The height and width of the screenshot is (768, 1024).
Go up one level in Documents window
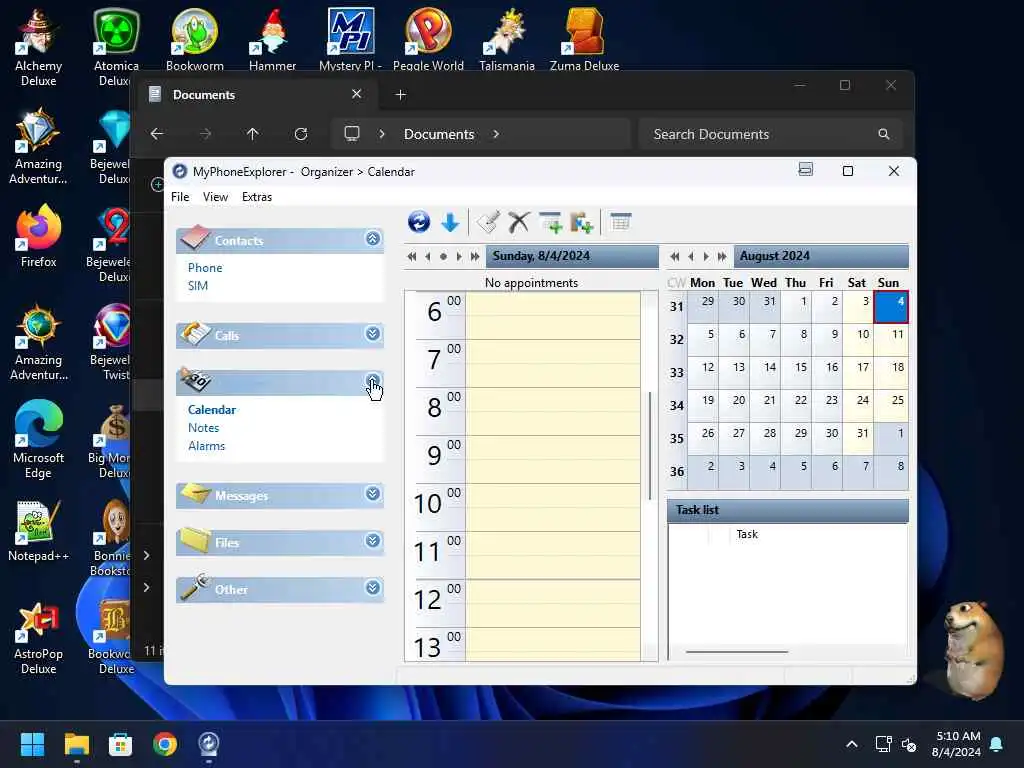tap(253, 134)
